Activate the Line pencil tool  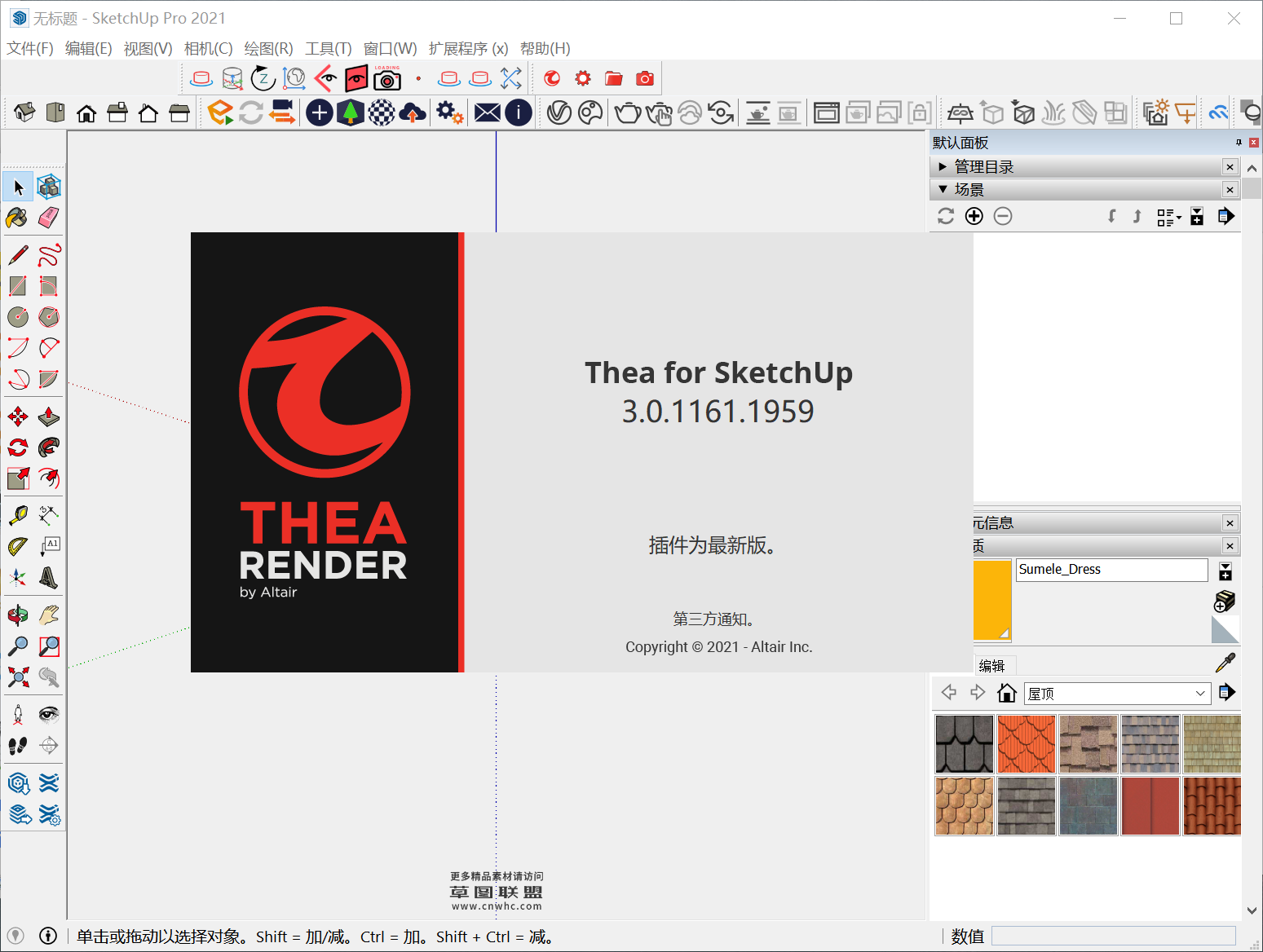tap(18, 255)
